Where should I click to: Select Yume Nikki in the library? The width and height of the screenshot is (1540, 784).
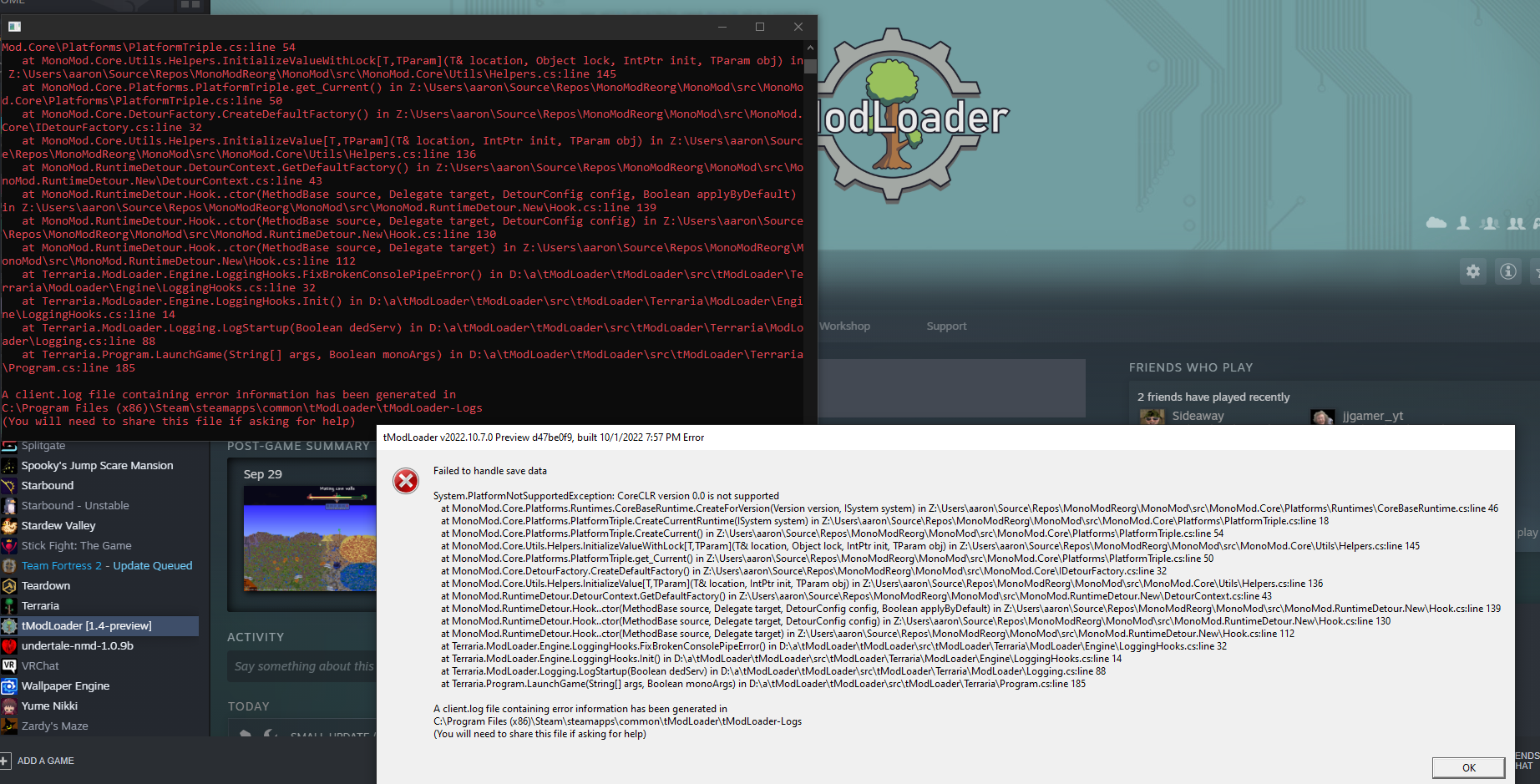point(49,706)
